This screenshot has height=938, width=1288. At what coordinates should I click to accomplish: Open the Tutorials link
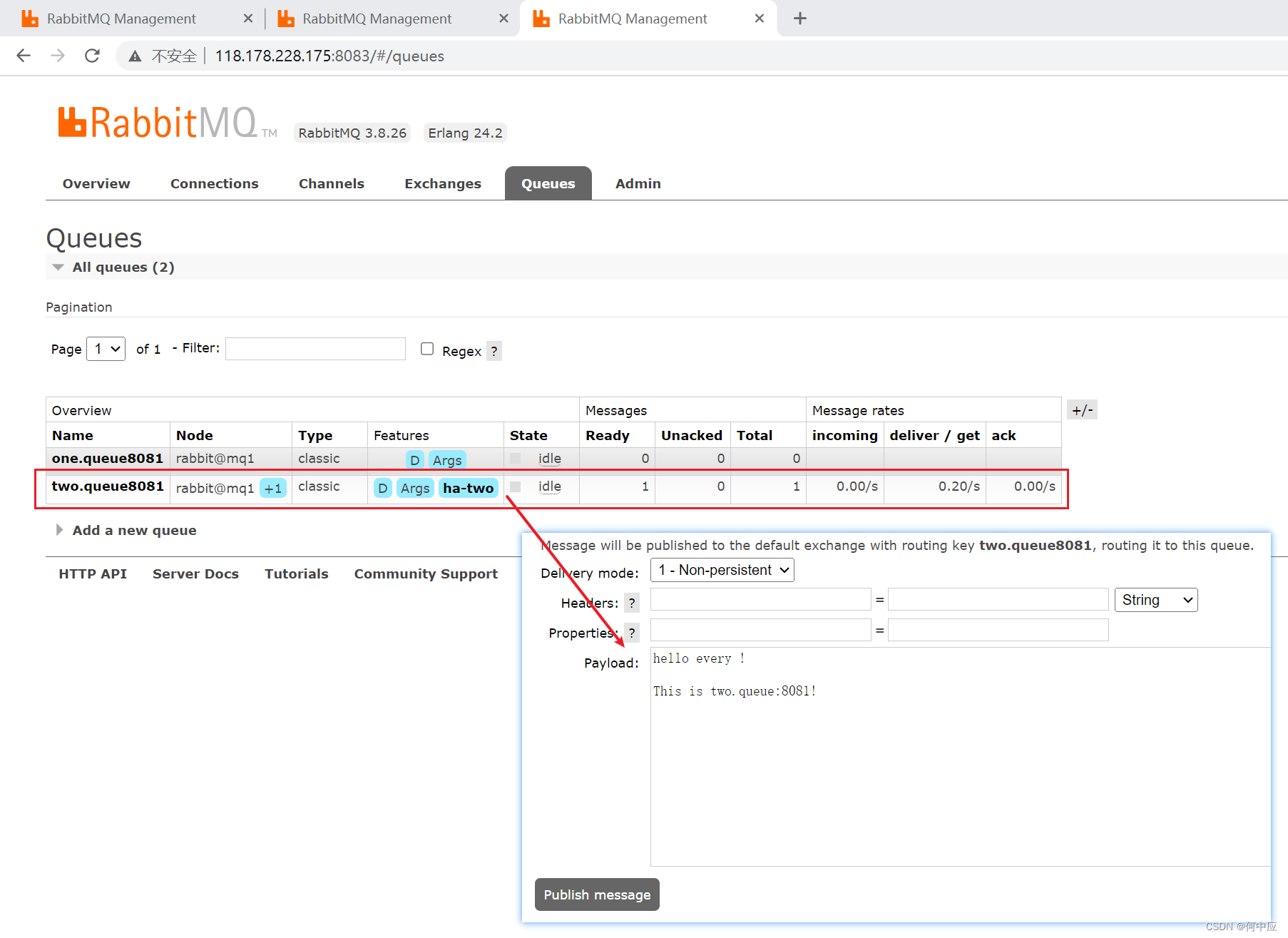297,573
